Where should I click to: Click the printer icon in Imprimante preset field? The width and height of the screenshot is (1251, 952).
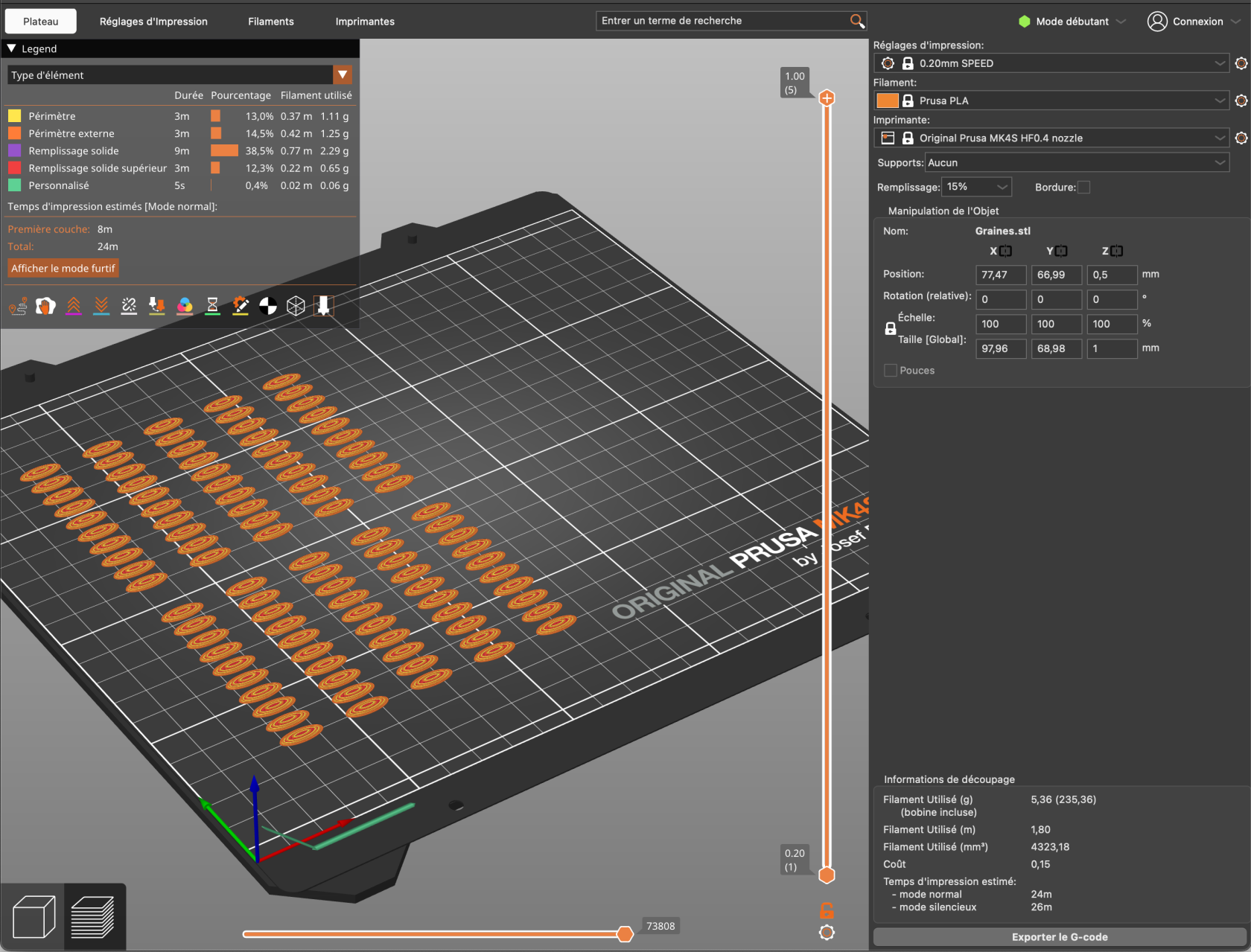click(888, 138)
